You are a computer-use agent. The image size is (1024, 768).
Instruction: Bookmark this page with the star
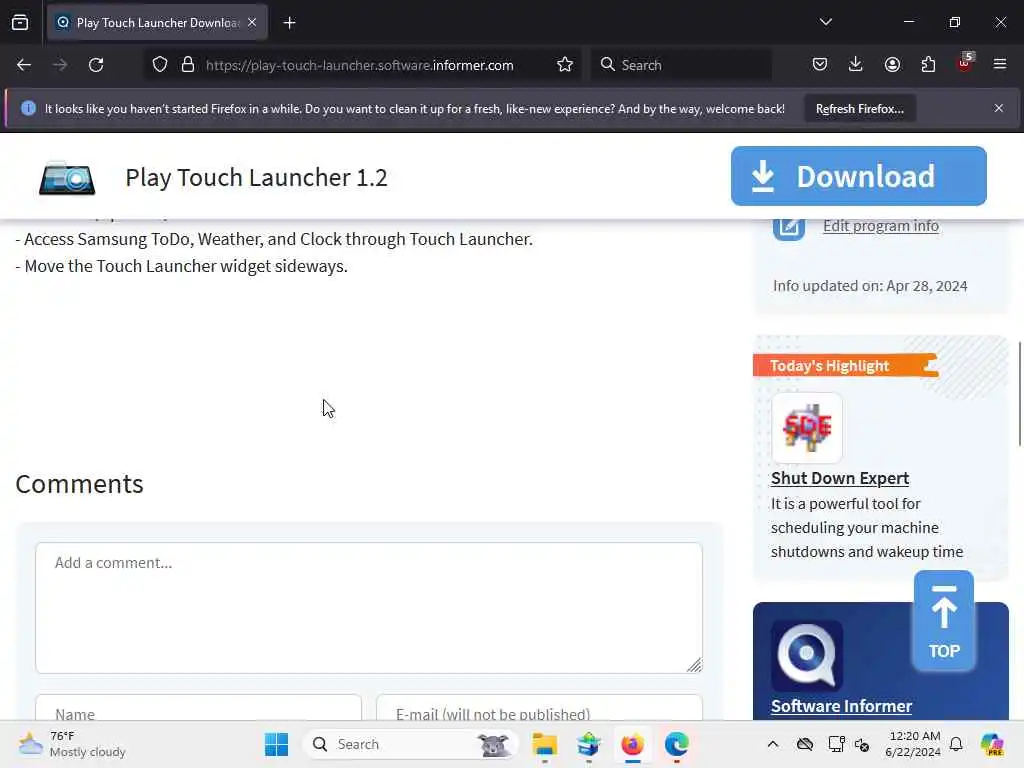(565, 65)
